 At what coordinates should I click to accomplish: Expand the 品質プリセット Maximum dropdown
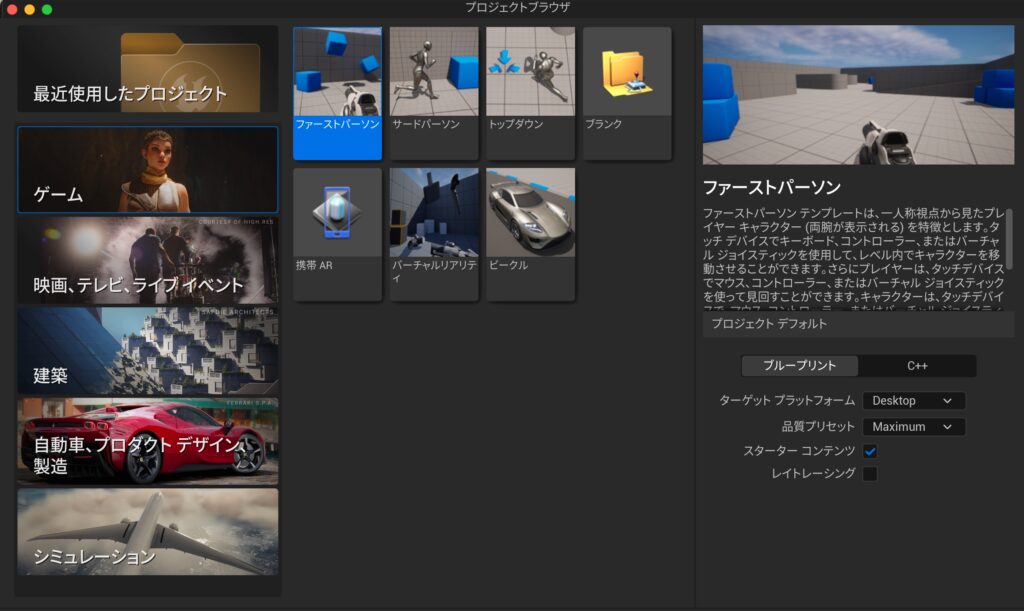913,427
